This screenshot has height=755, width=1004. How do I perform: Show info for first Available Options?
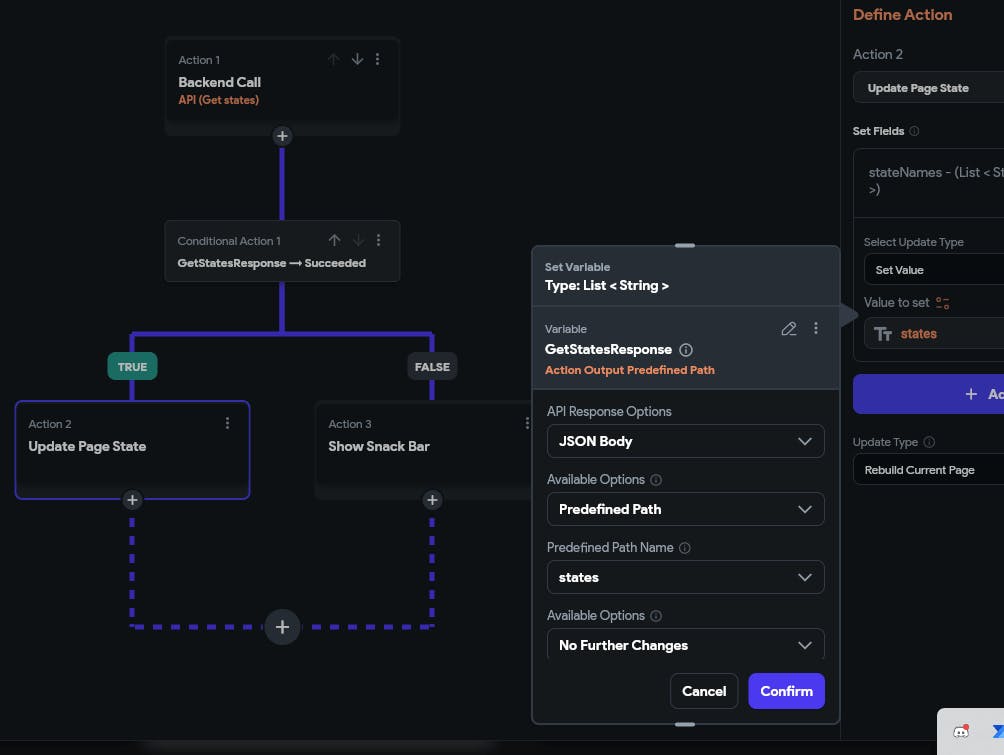[656, 480]
